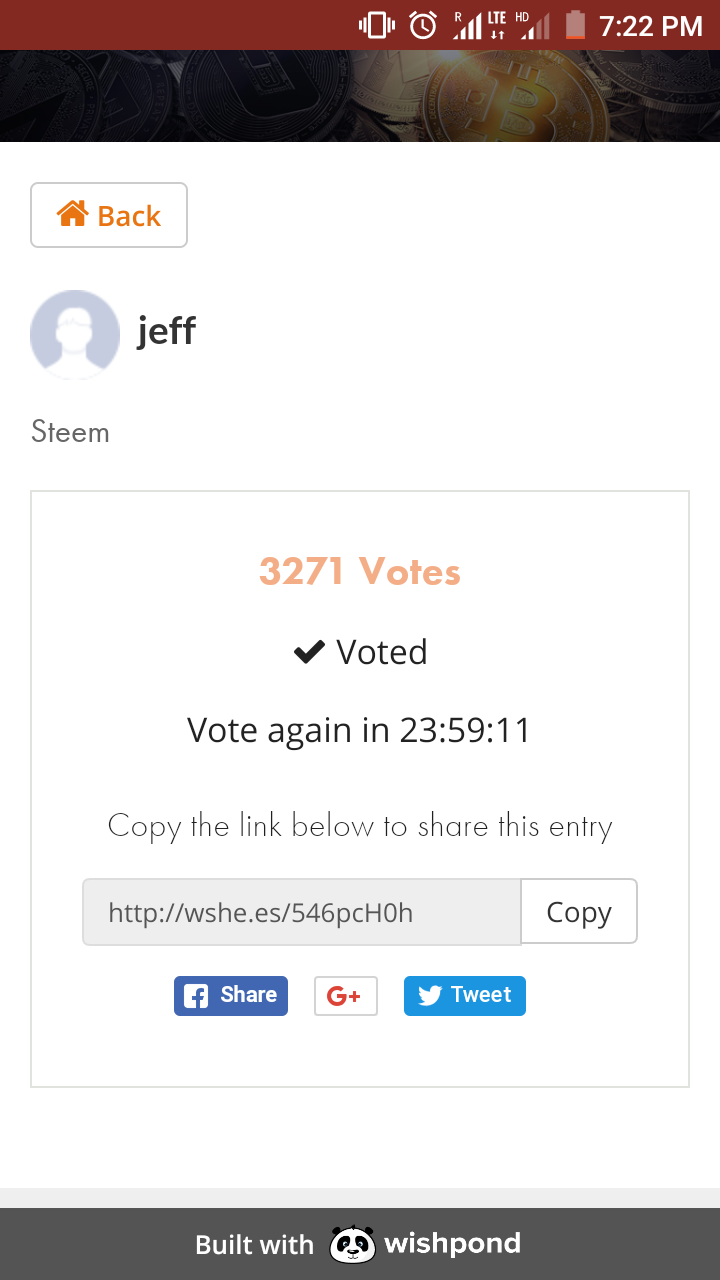Click the Facebook logo icon
The height and width of the screenshot is (1280, 720).
(197, 996)
